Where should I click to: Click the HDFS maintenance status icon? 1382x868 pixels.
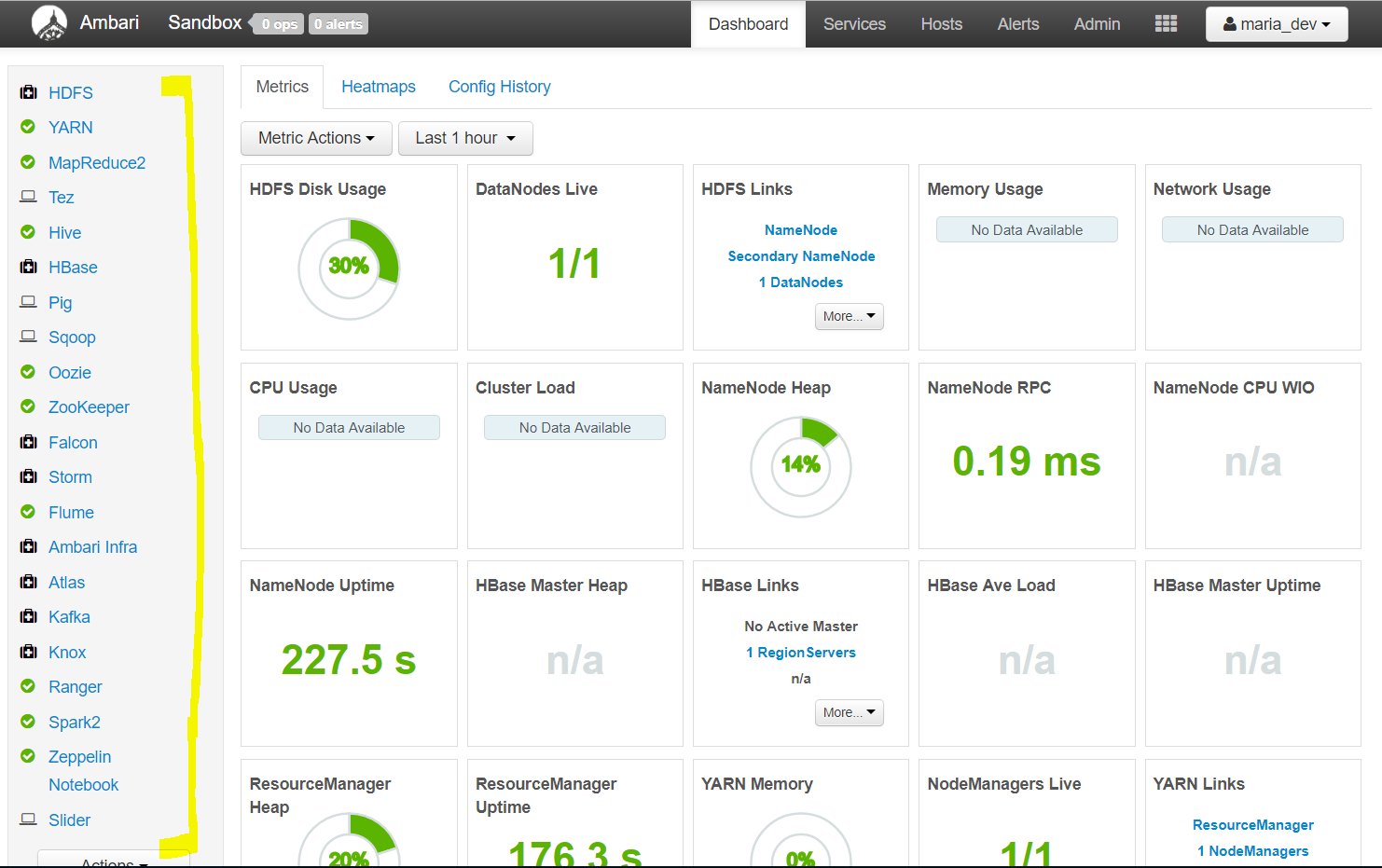click(29, 92)
